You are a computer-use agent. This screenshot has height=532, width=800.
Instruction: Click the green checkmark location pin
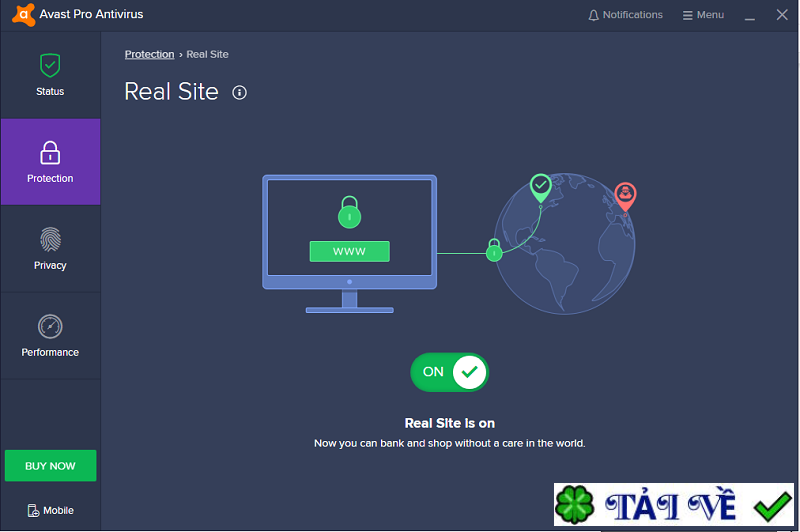540,187
